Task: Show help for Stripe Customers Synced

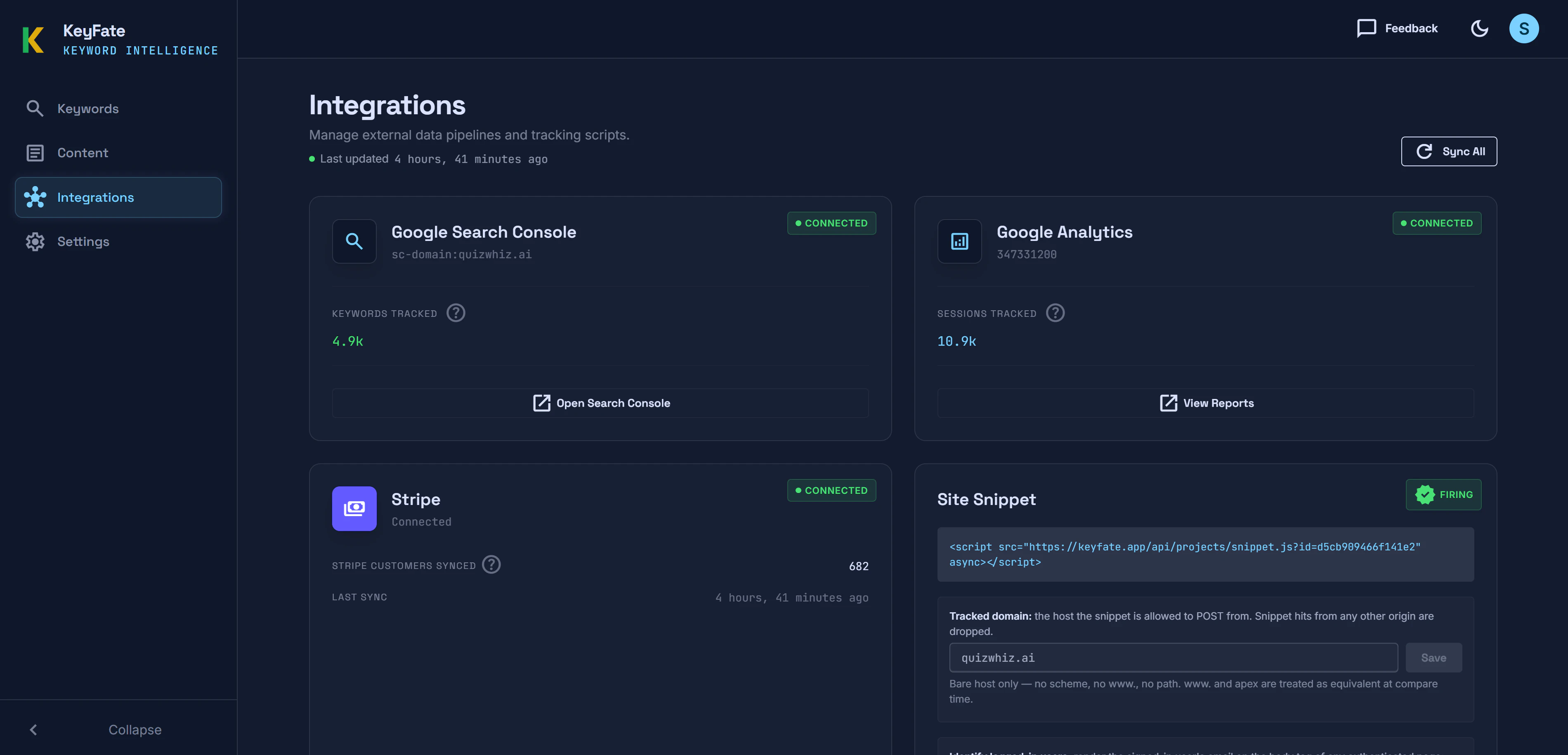Action: (491, 564)
